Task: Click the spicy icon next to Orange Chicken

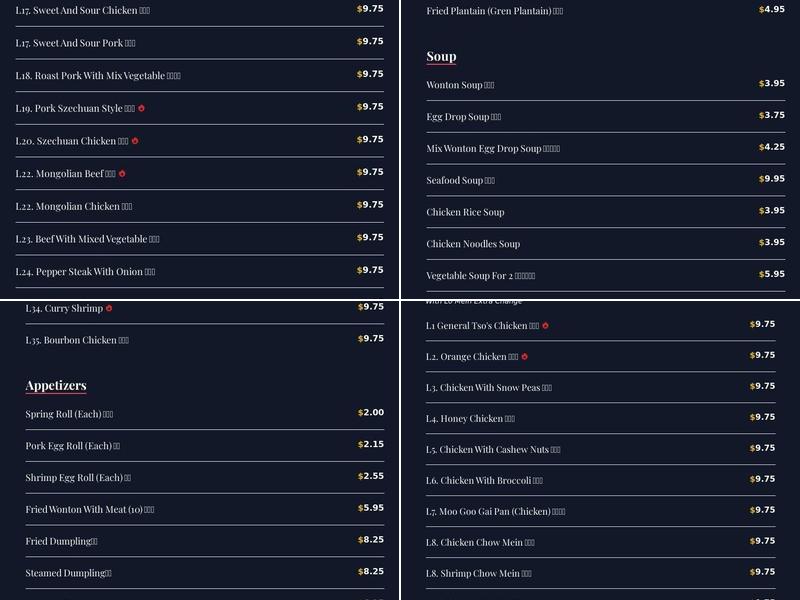Action: pos(524,356)
